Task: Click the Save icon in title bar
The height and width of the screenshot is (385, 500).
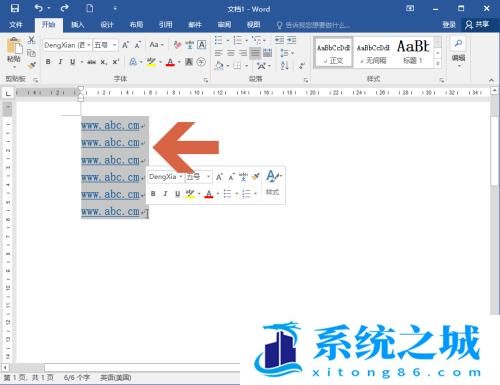Action: click(x=15, y=8)
